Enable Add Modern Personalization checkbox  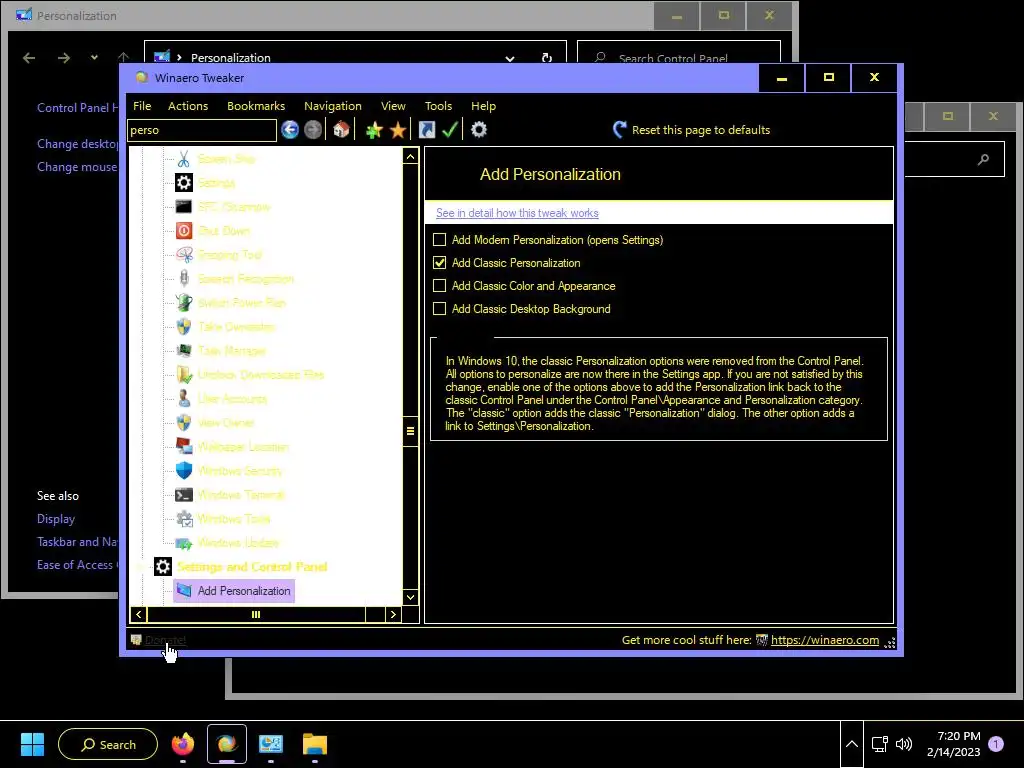pos(440,240)
